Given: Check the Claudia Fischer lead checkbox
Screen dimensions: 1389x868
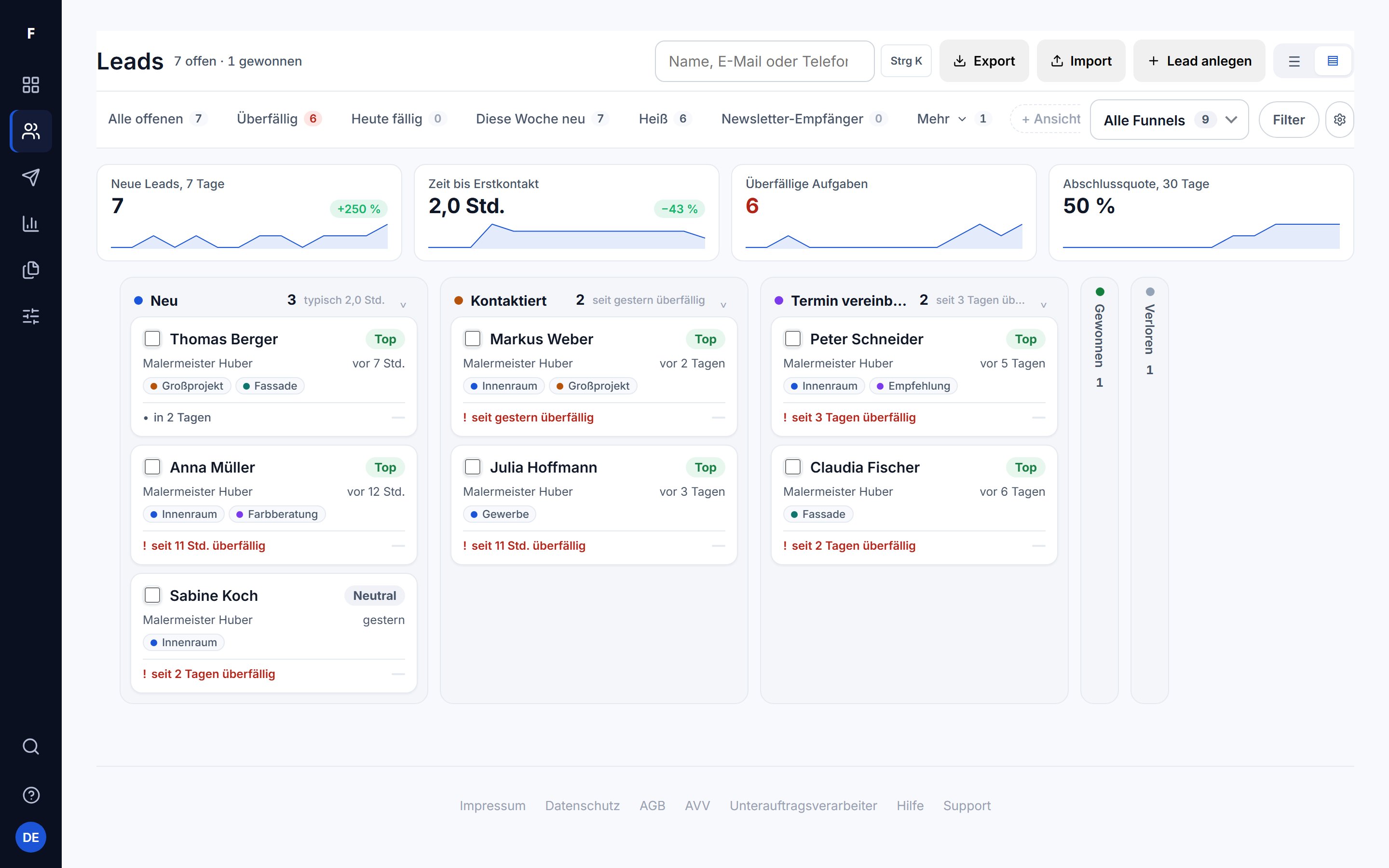Looking at the screenshot, I should click(x=793, y=467).
